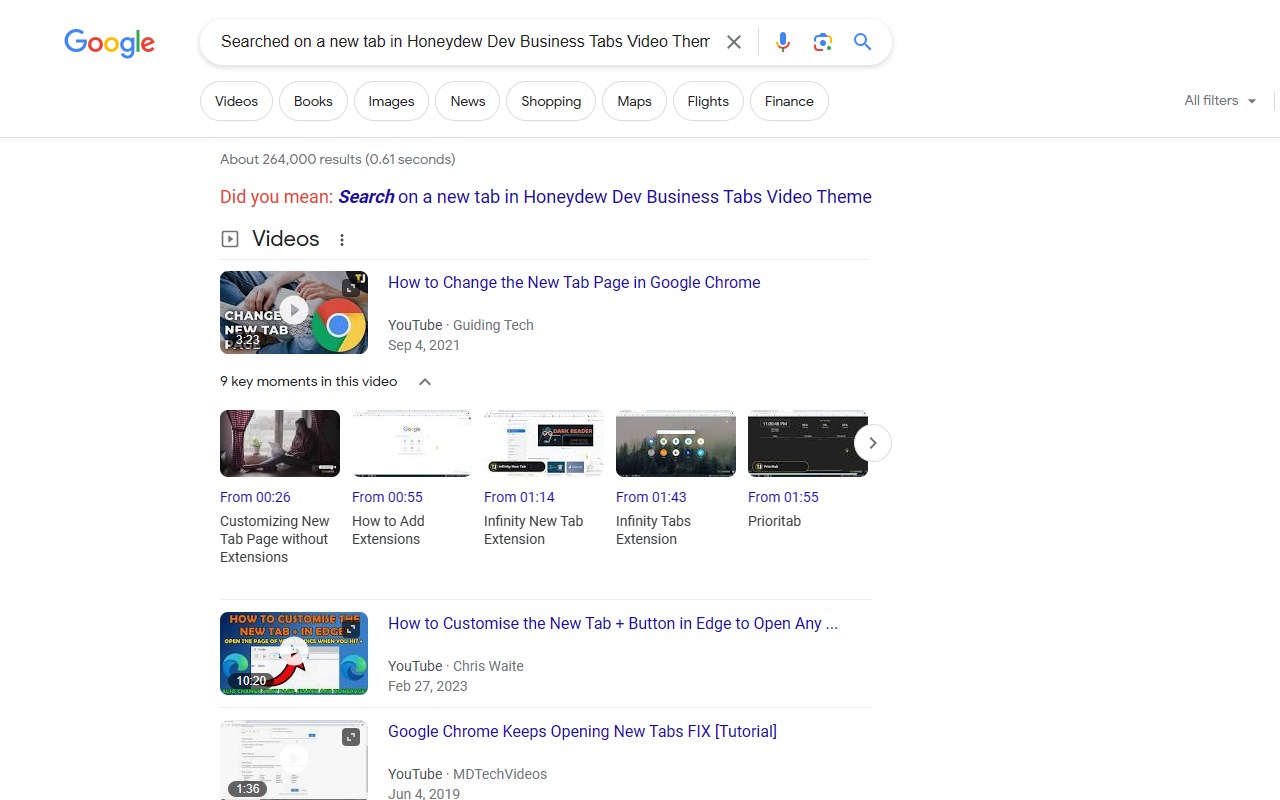The height and width of the screenshot is (800, 1280).
Task: Play the Edge New Tab customise video
Action: pyautogui.click(x=293, y=653)
